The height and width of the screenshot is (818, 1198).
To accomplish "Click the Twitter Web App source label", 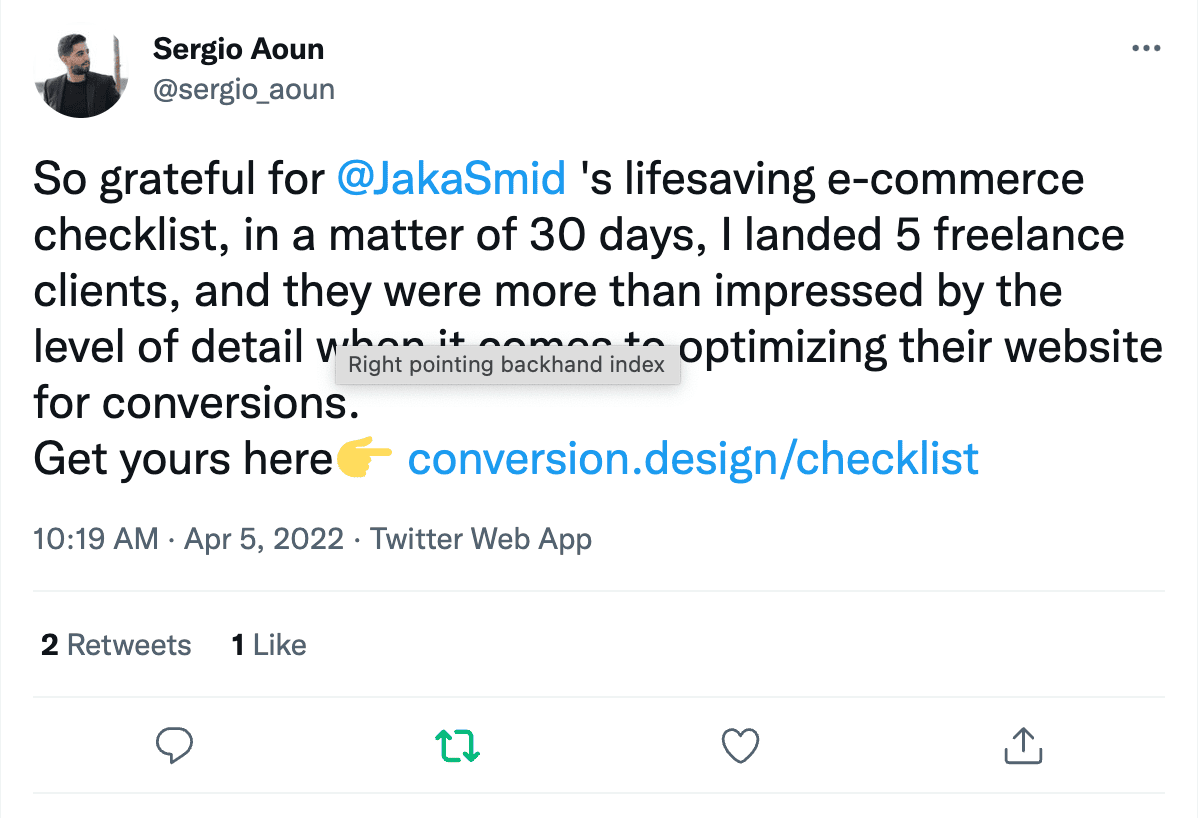I will click(481, 539).
